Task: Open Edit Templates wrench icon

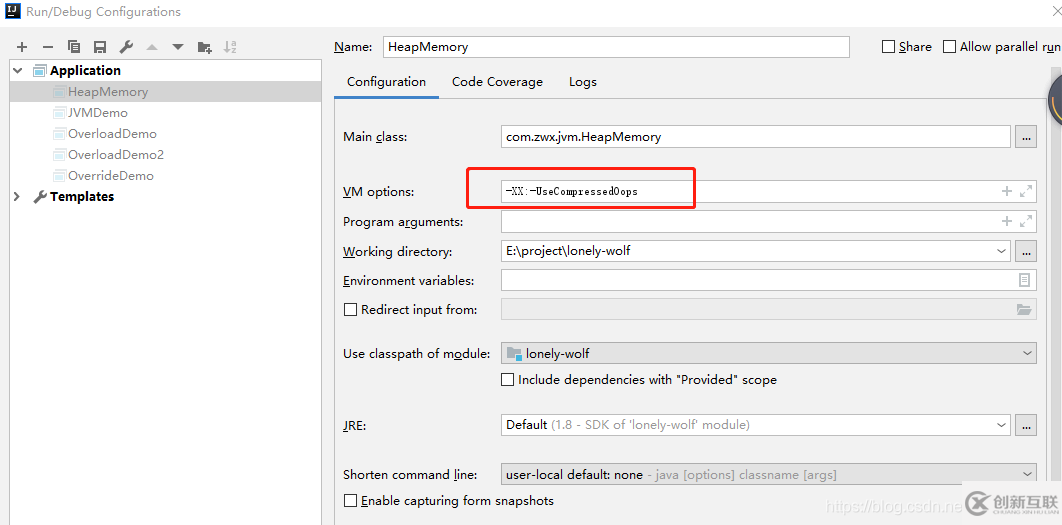Action: [126, 47]
